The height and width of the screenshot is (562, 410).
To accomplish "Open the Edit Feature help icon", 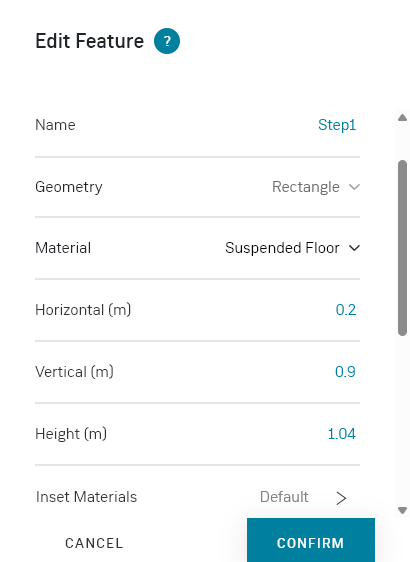I will click(x=167, y=41).
